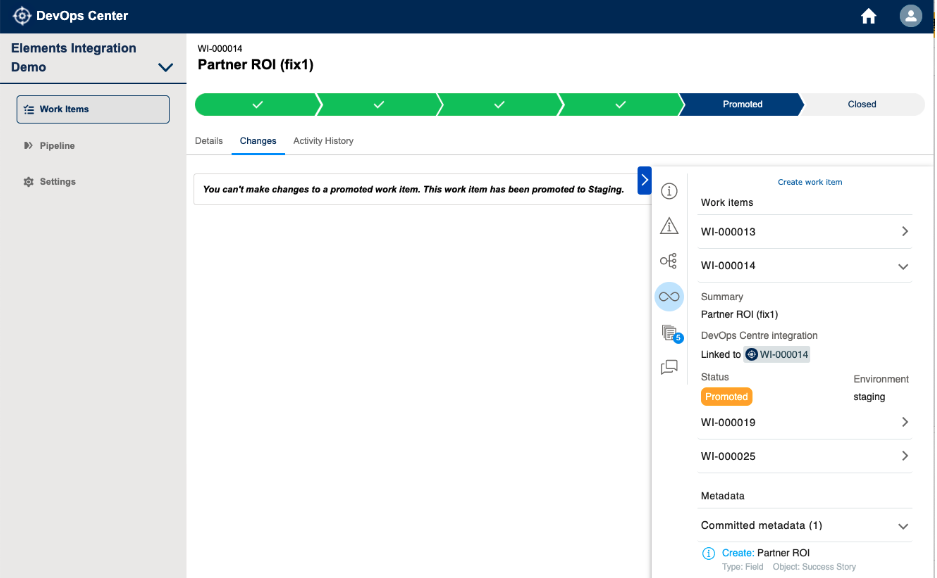
Task: Select the infinity DevOps icon
Action: point(669,296)
